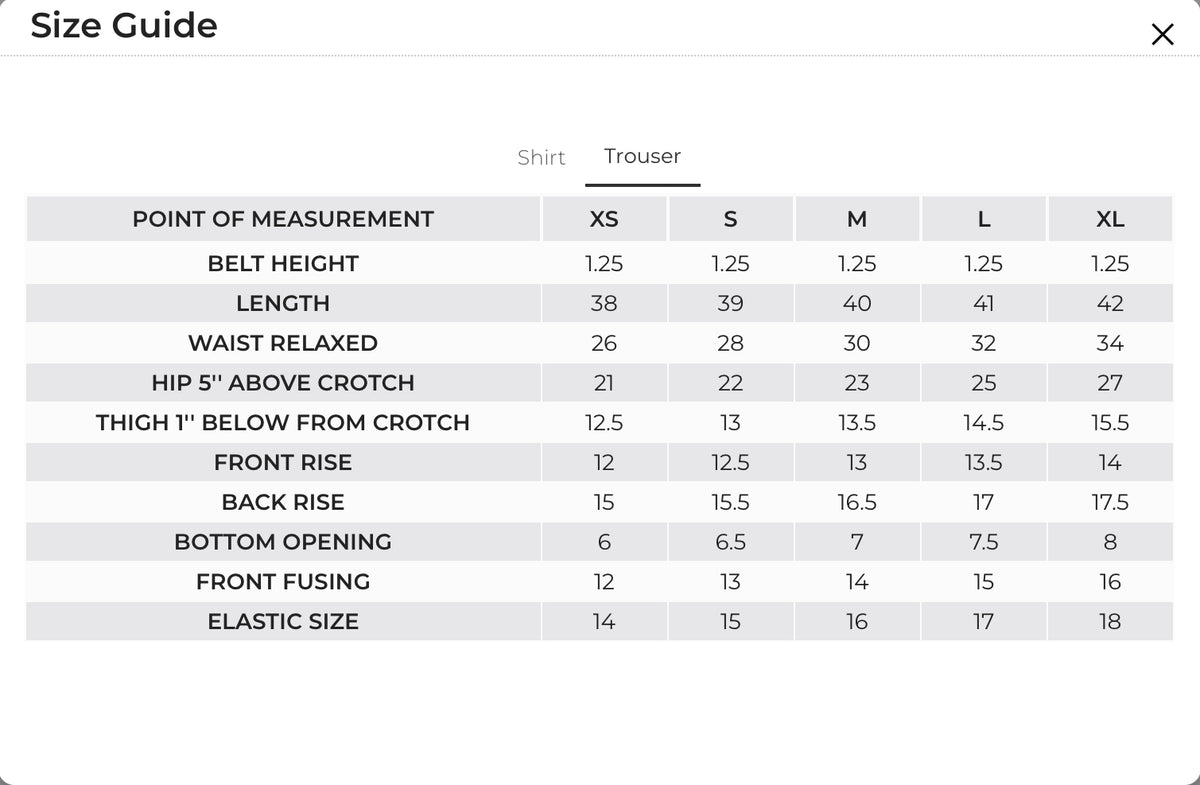Select BACK RISE value 16.5

pos(857,502)
